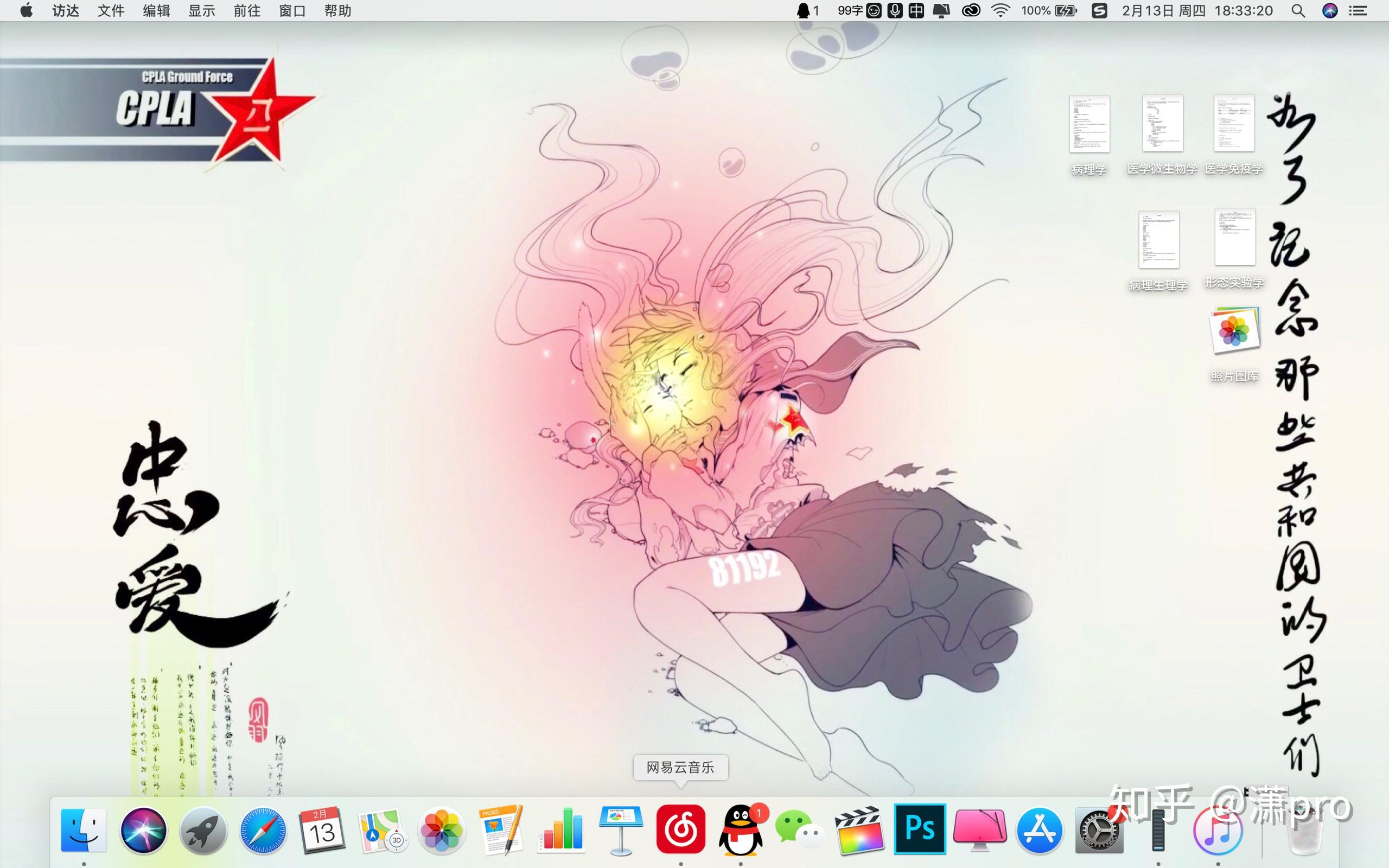Launch Pages from the Dock
The width and height of the screenshot is (1389, 868).
click(501, 830)
